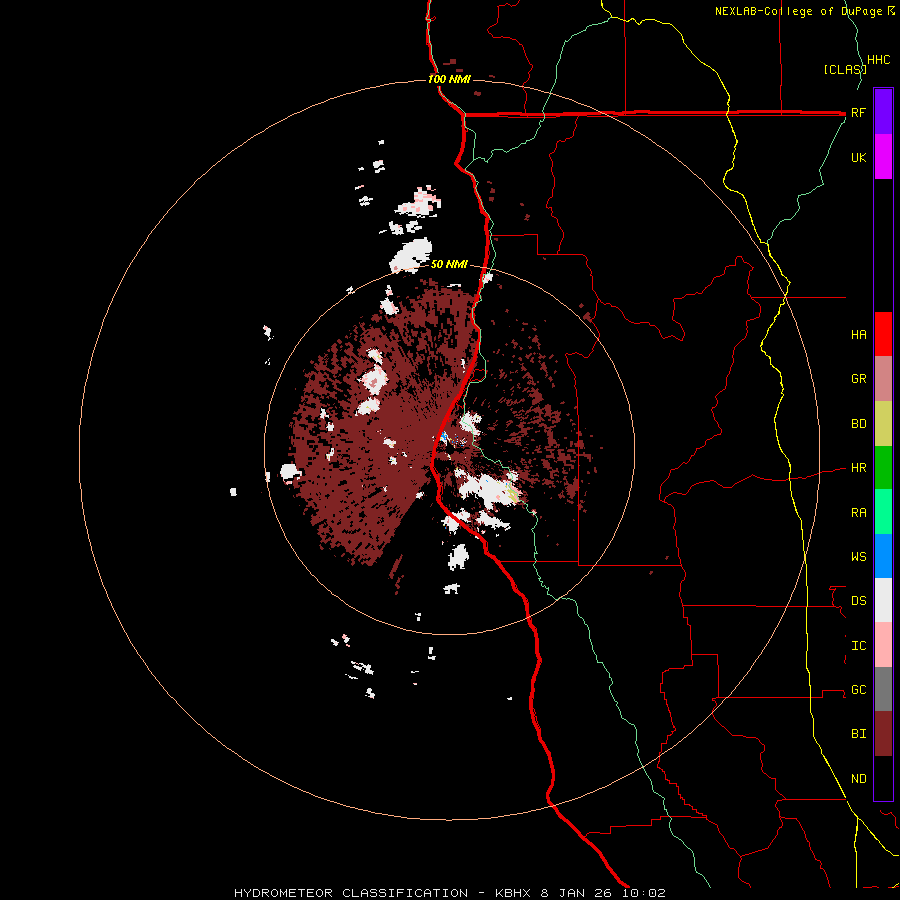Click the "HR" legend label
The height and width of the screenshot is (900, 900).
858,468
